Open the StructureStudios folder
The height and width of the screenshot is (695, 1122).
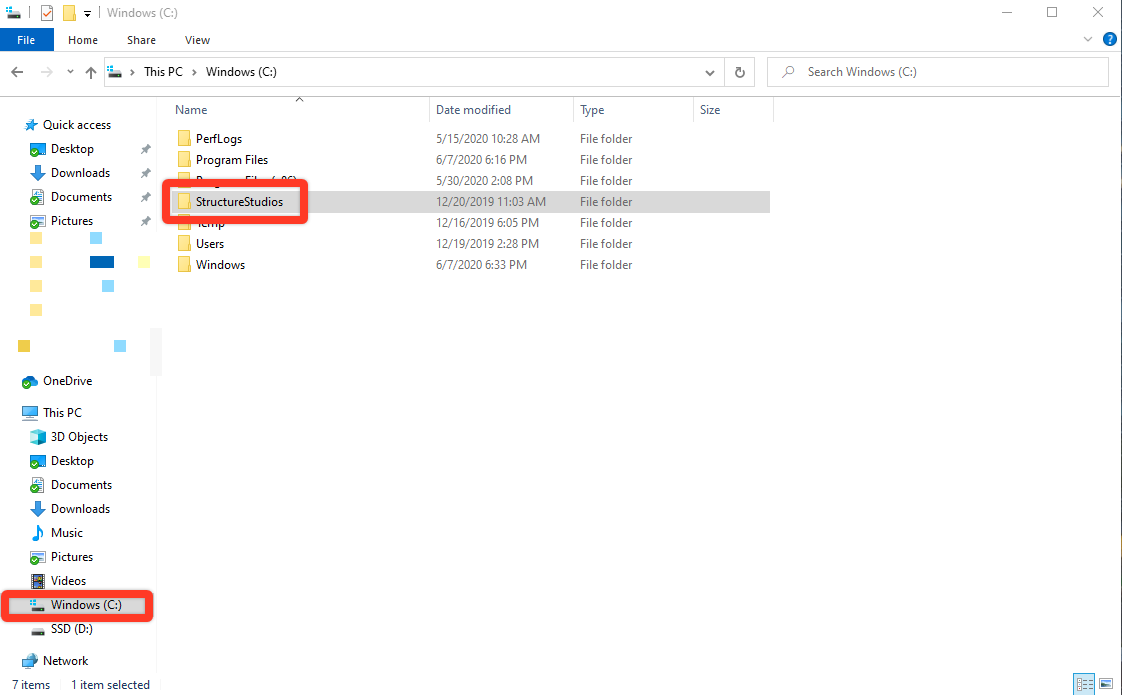pyautogui.click(x=238, y=201)
